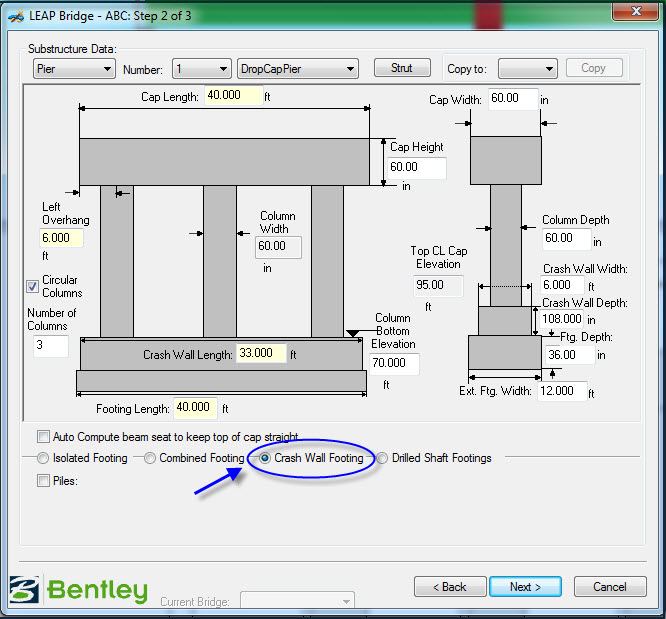Click the Column Depth input field
The image size is (666, 619).
coord(567,238)
